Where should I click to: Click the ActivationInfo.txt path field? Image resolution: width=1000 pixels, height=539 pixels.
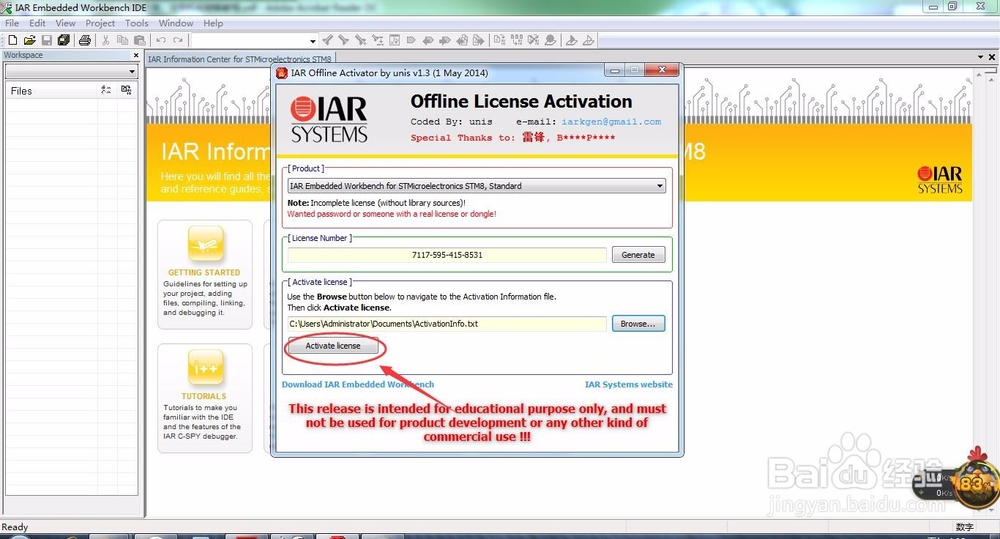pos(446,323)
